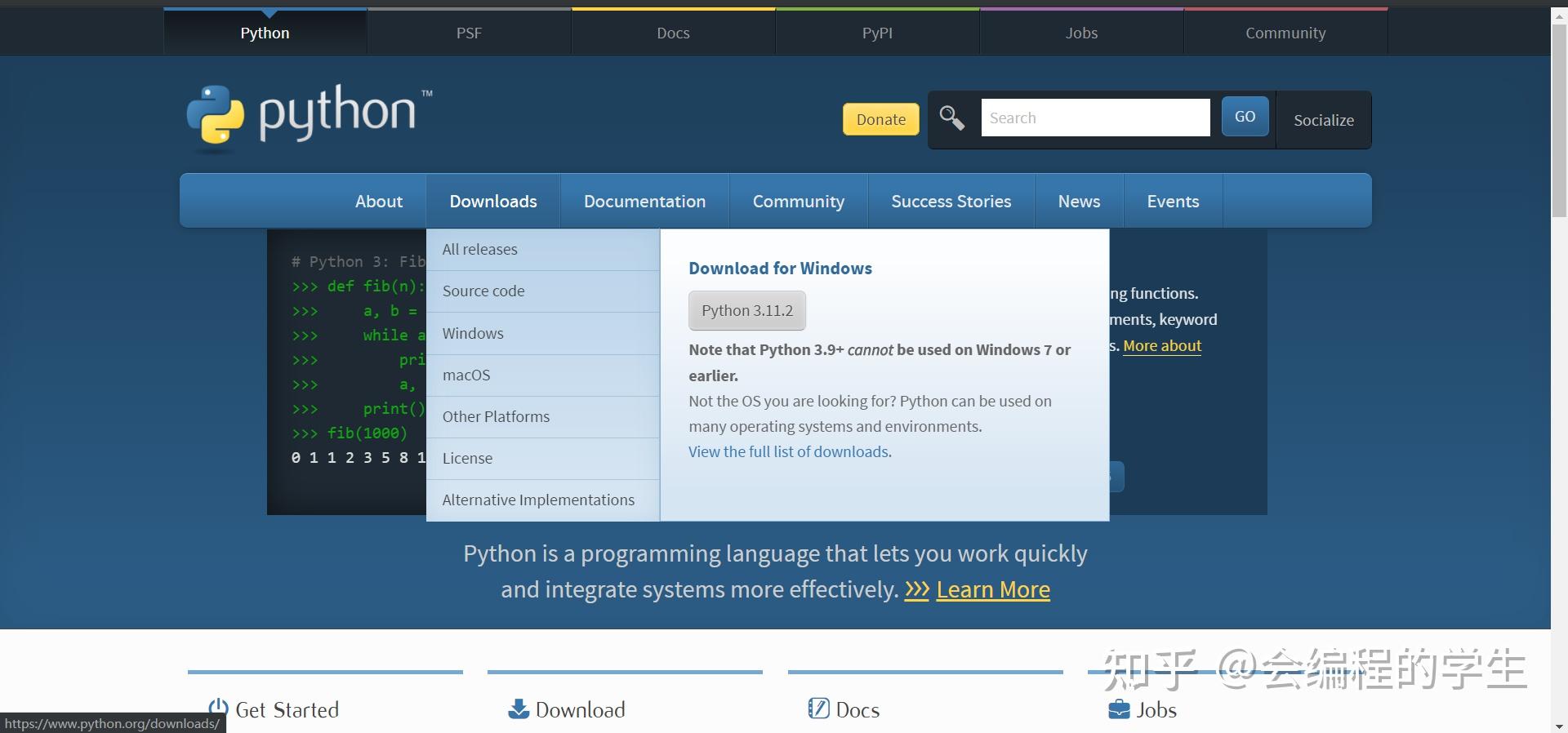Open the Documentation navigation menu
Viewport: 1568px width, 733px height.
click(644, 201)
